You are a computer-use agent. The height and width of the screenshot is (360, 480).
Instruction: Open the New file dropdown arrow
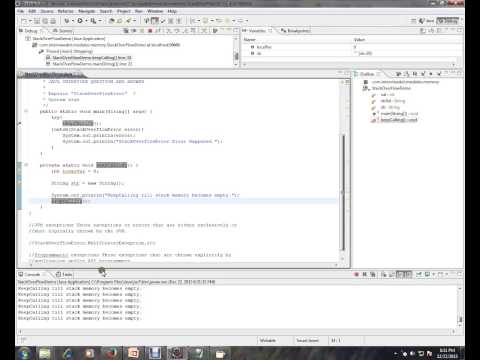click(30, 21)
